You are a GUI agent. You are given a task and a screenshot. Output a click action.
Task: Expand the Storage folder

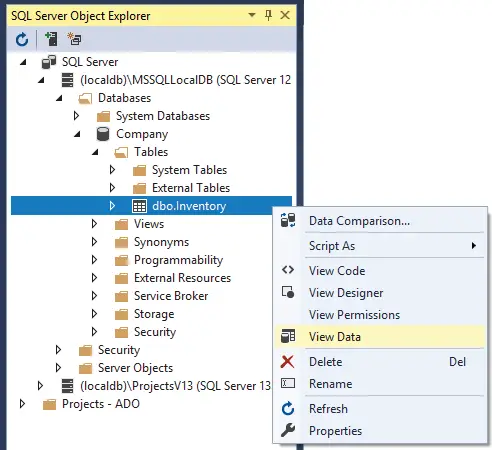(94, 314)
